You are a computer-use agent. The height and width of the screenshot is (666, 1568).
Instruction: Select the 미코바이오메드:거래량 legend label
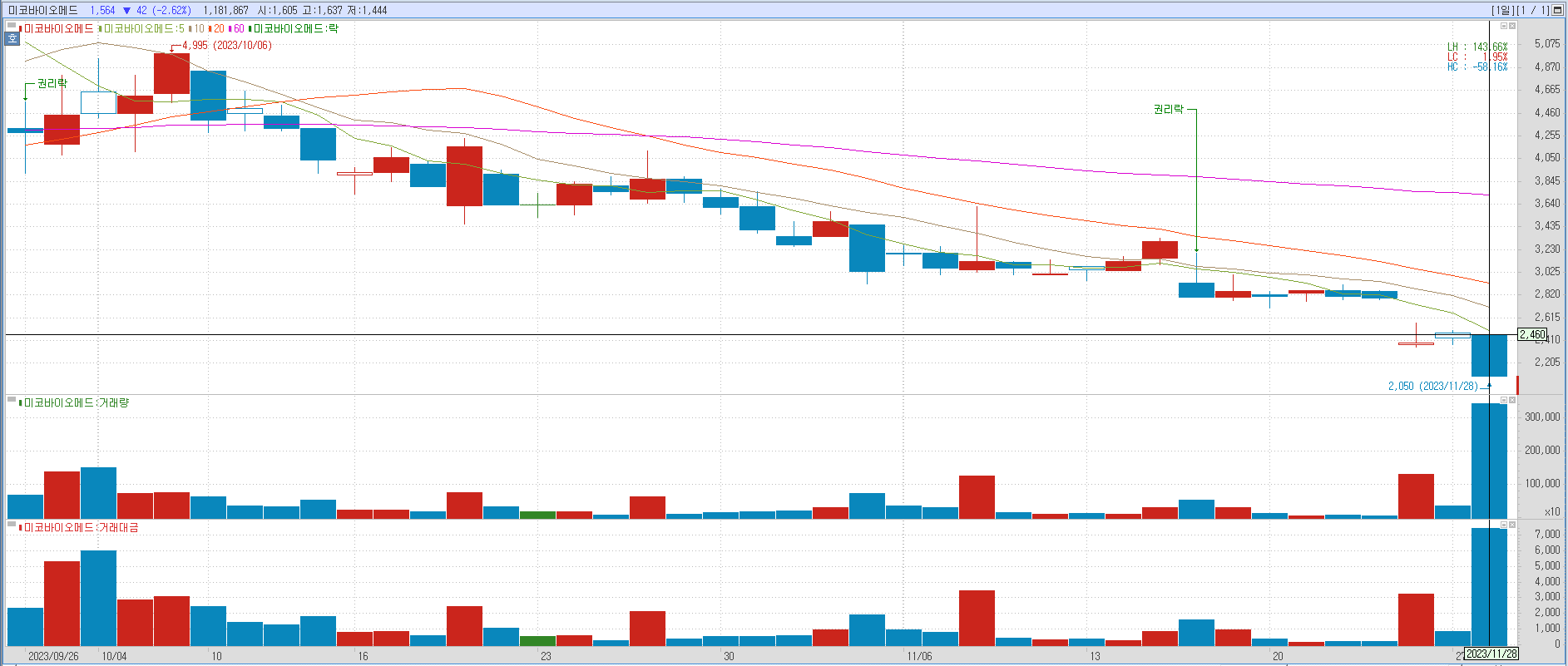tap(76, 402)
